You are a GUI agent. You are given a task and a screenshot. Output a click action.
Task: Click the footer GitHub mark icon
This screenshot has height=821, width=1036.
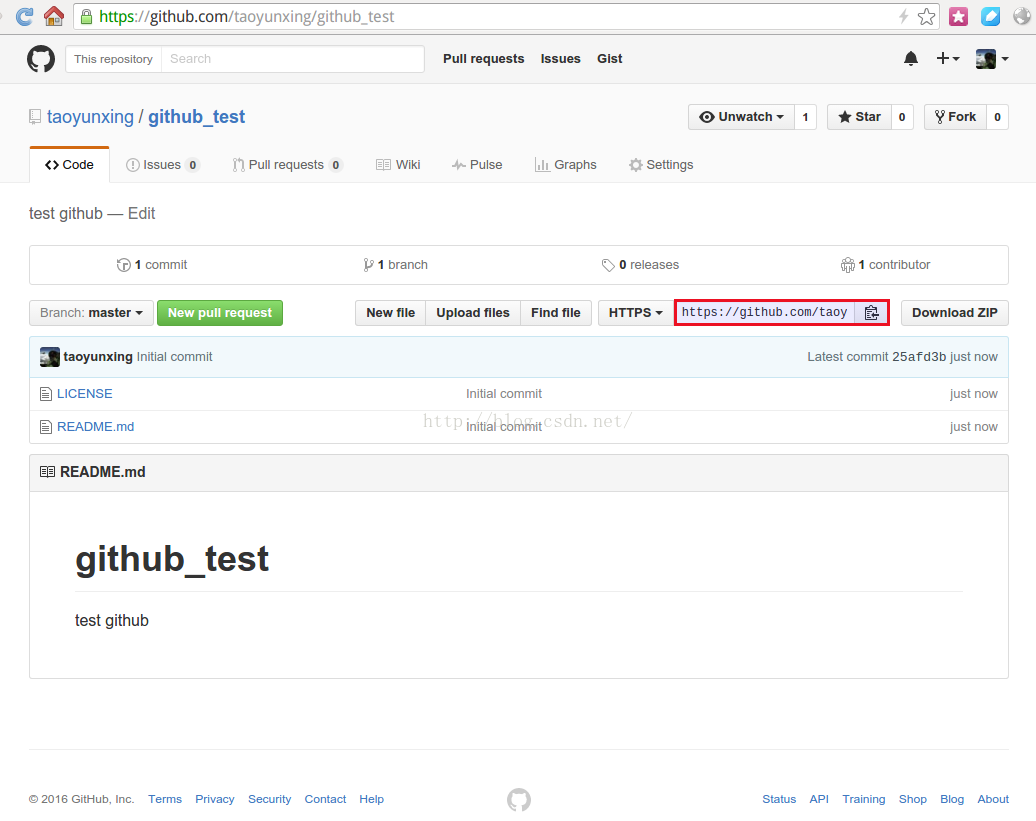[x=519, y=799]
